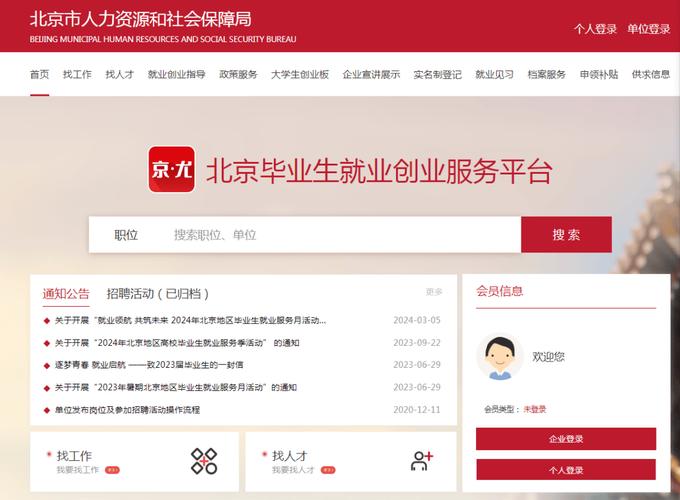Image resolution: width=680 pixels, height=500 pixels.
Task: Click the red badge next to 我要找工作
Action: coord(112,470)
